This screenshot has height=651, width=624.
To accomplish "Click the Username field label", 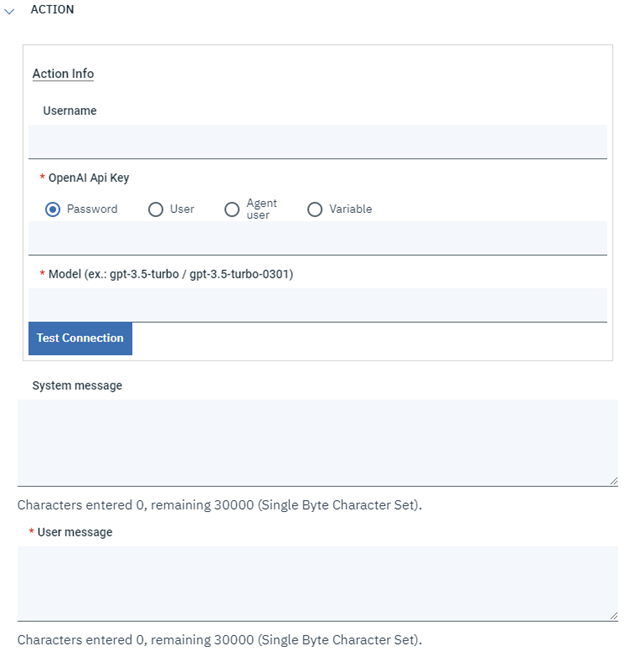I will [x=70, y=111].
